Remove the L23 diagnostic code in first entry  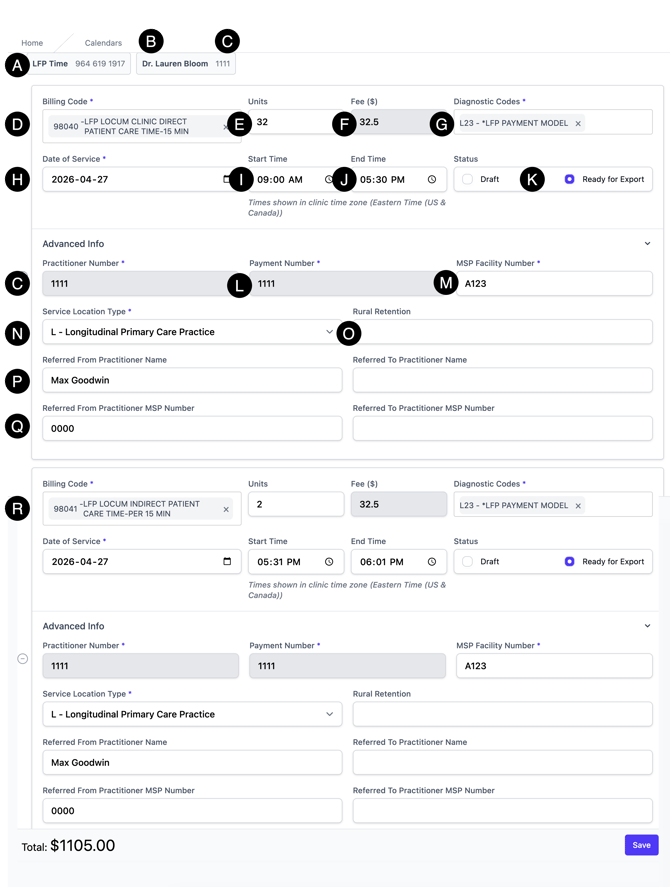(x=578, y=124)
